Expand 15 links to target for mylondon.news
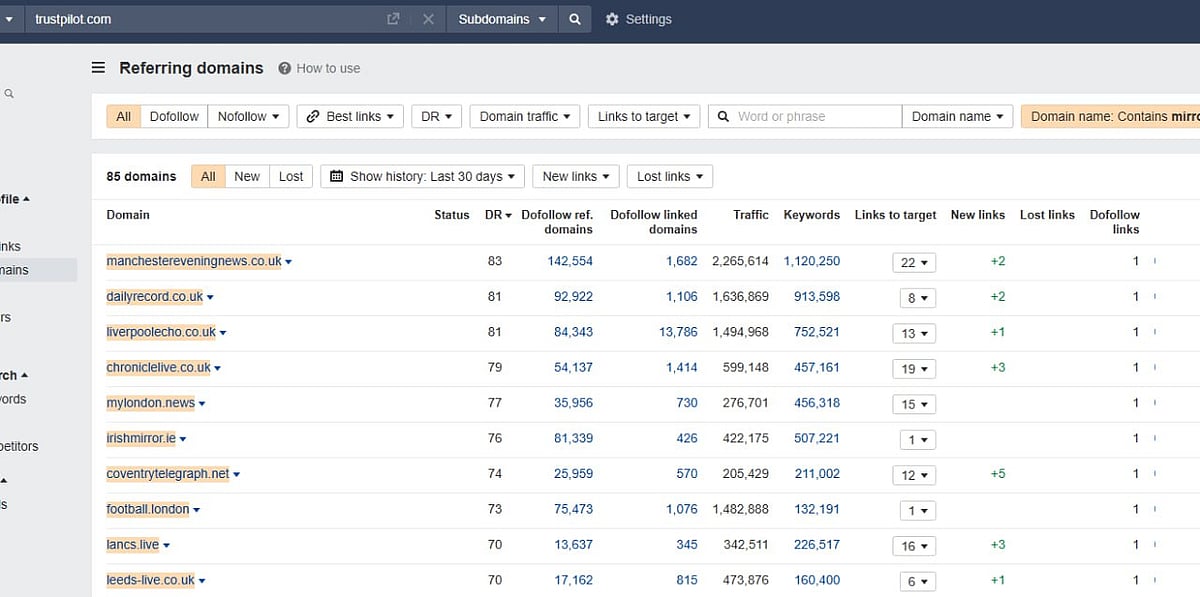The width and height of the screenshot is (1200, 597). 914,404
